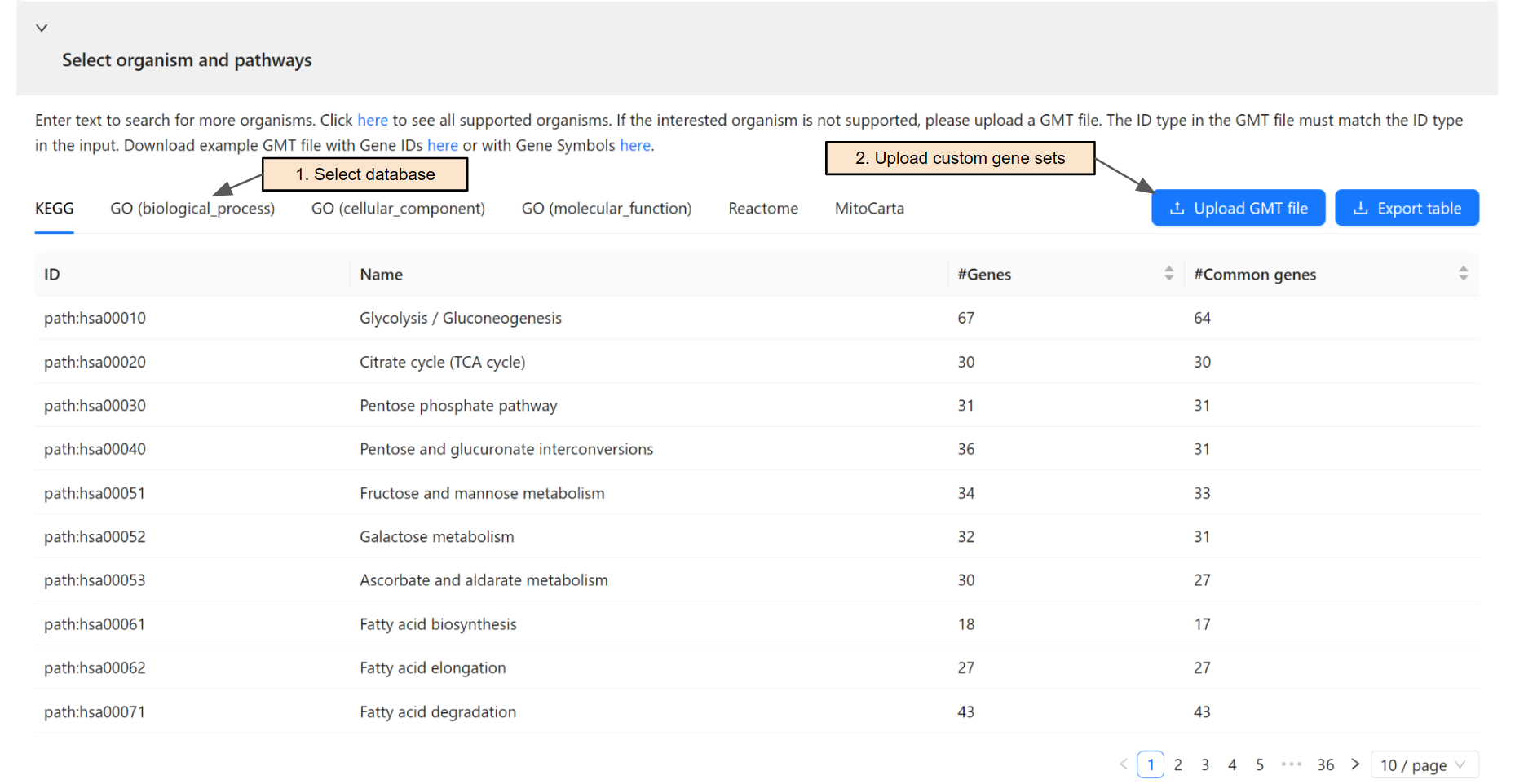Image resolution: width=1515 pixels, height=784 pixels.
Task: Switch to the Reactome pathway database tab
Action: 762,208
